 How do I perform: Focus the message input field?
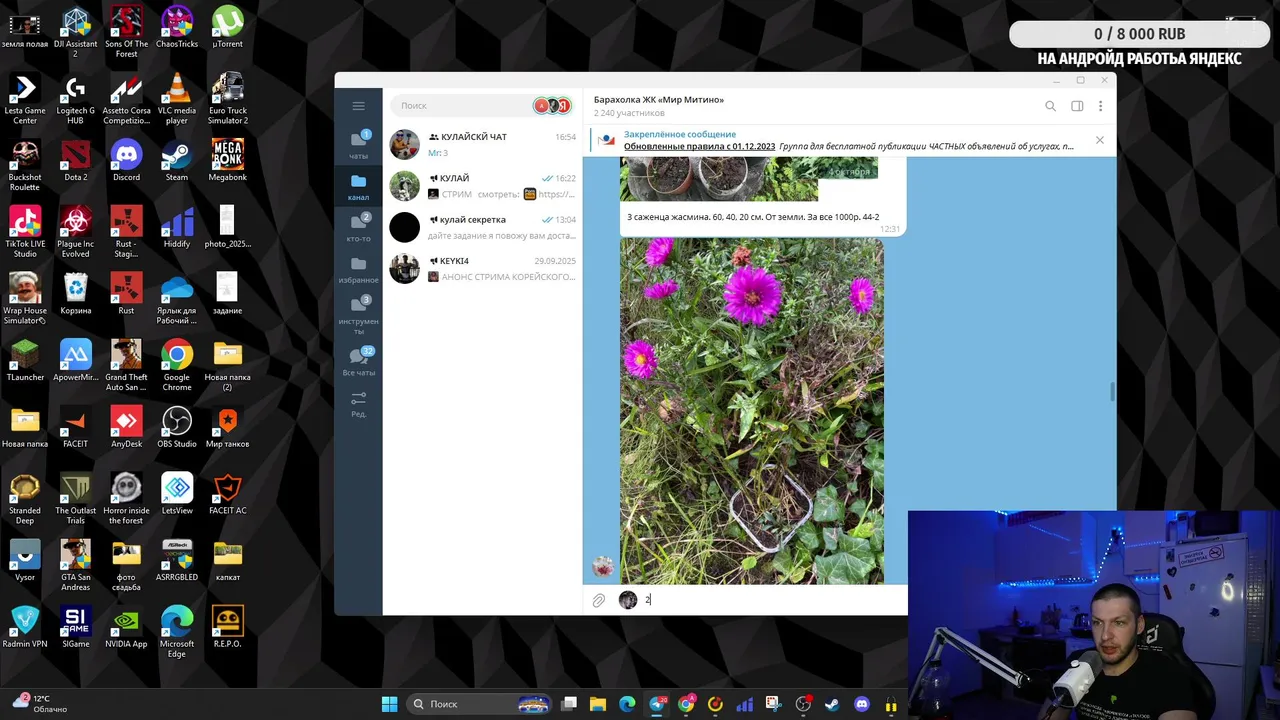coord(772,600)
